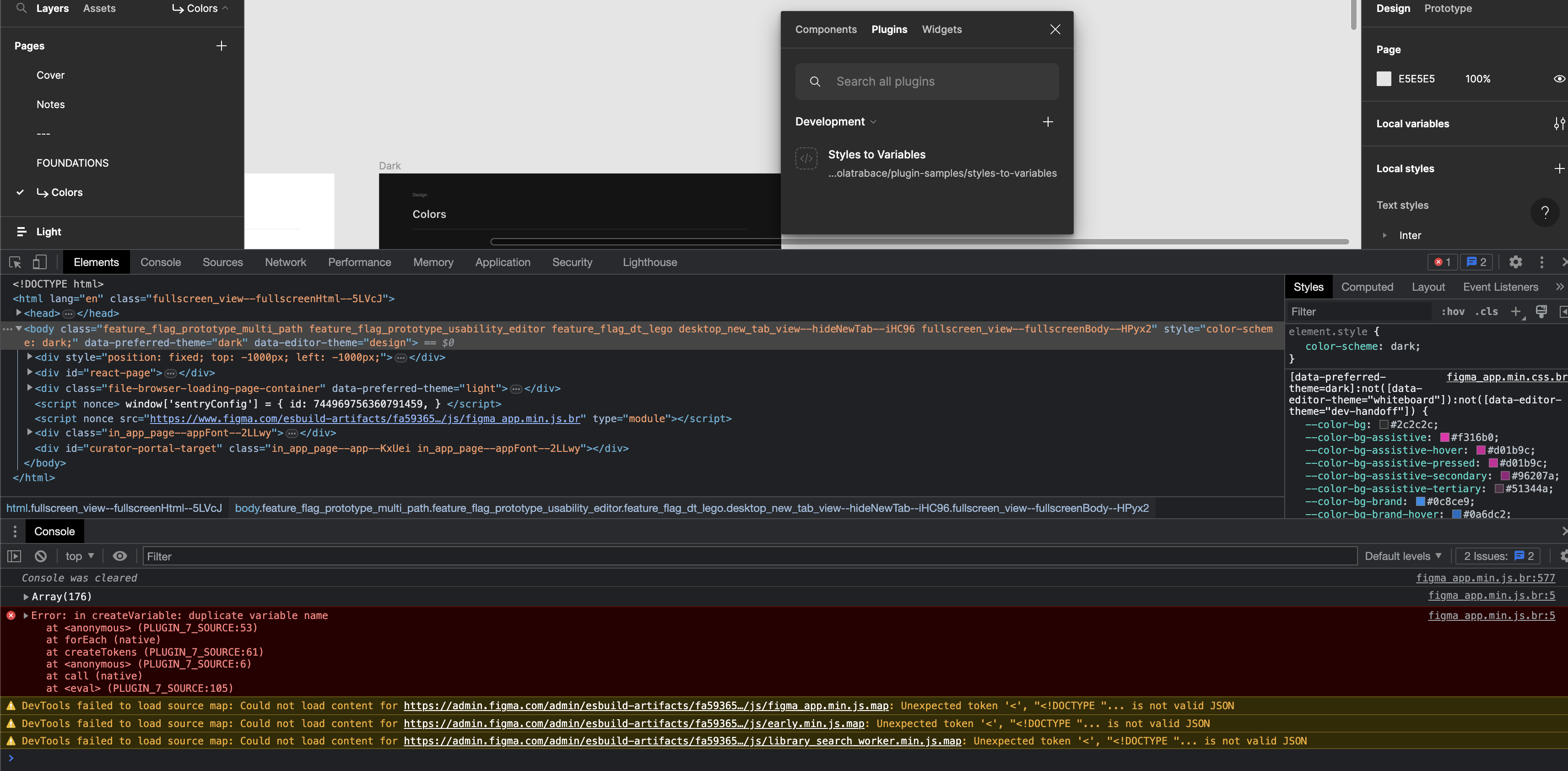Toggle the :hov pseudo-class panel in Styles
The image size is (1568, 771).
1453,311
